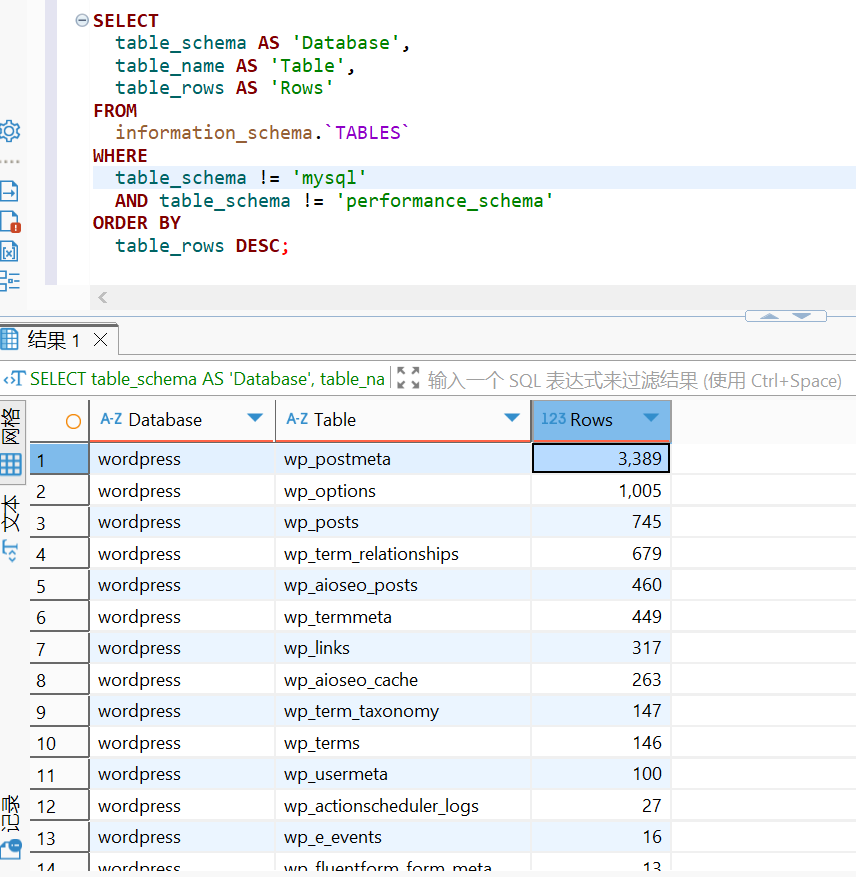Open the Database column filter dropdown

tap(255, 418)
